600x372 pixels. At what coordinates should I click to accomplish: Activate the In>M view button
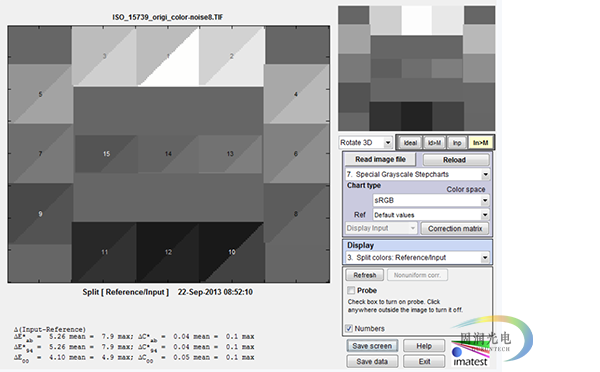480,143
